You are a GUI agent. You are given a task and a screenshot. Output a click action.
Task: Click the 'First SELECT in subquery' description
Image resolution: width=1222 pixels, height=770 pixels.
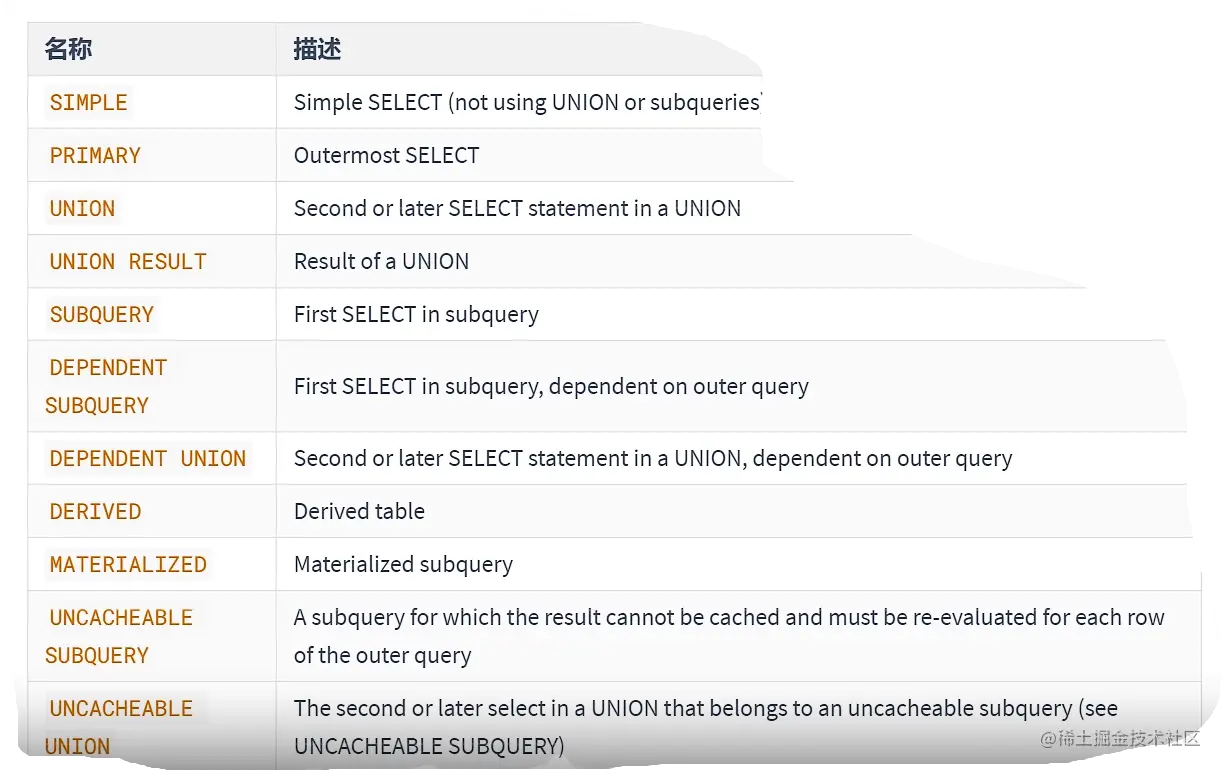tap(416, 314)
